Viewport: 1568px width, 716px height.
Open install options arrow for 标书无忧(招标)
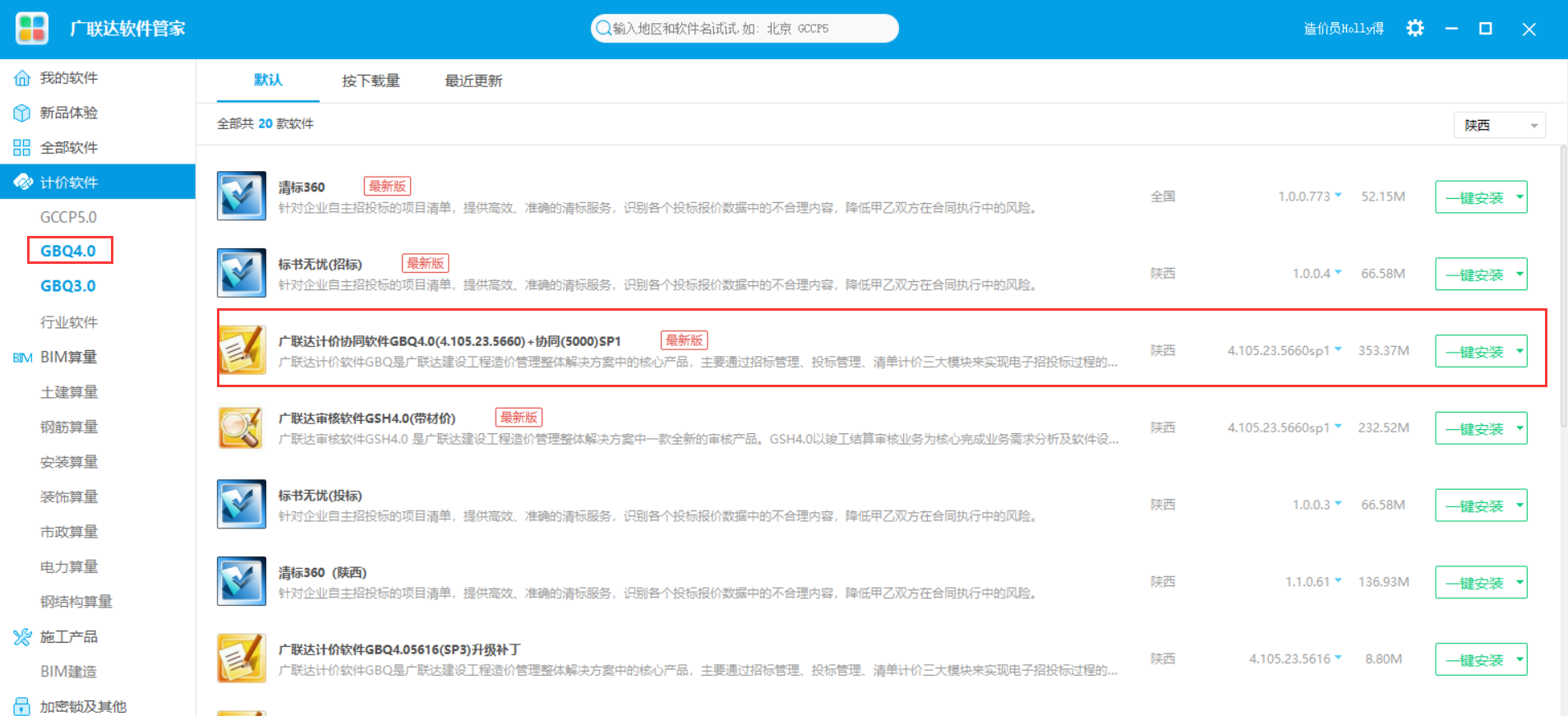pyautogui.click(x=1520, y=274)
